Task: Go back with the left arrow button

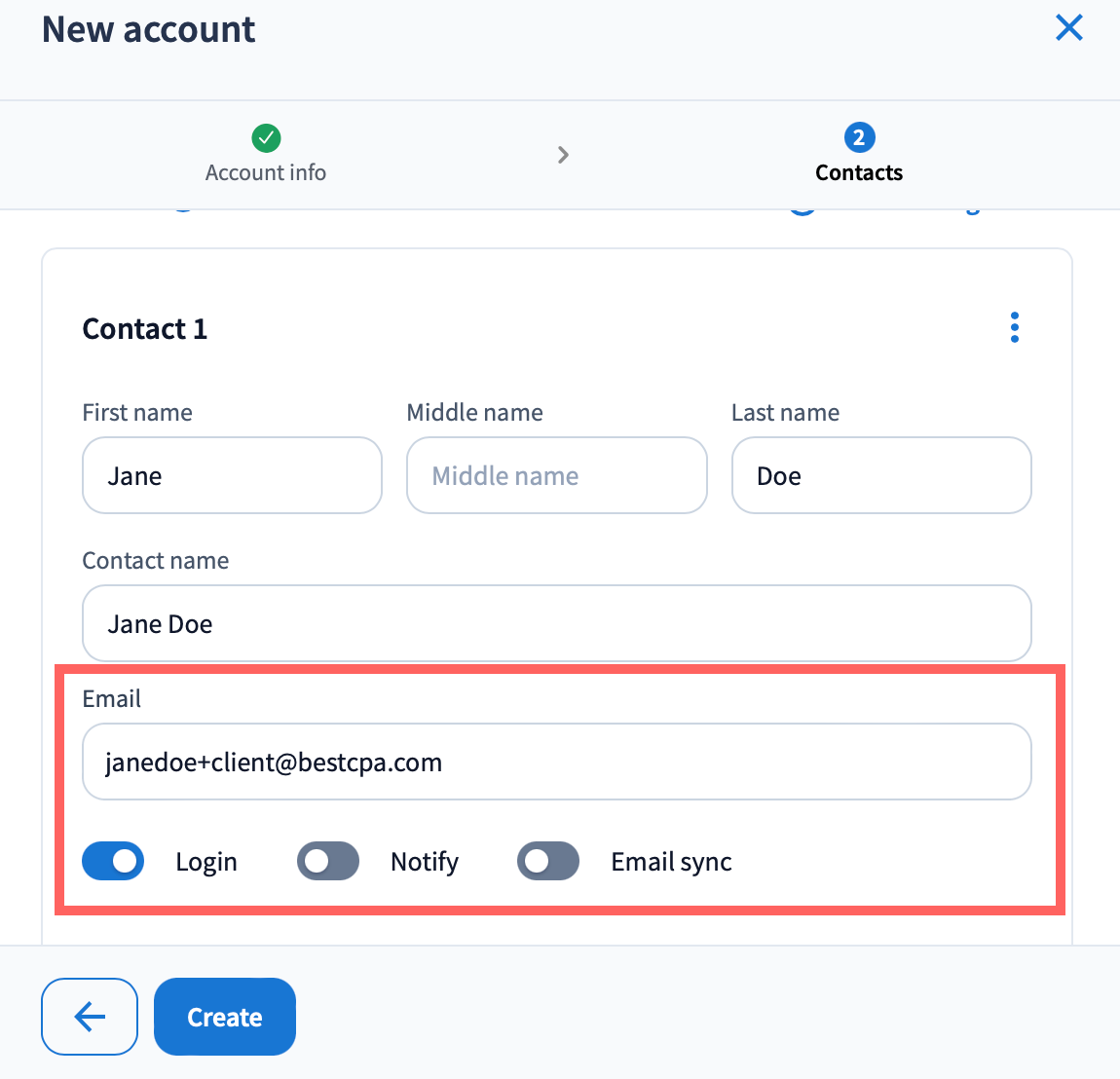Action: pos(90,1017)
